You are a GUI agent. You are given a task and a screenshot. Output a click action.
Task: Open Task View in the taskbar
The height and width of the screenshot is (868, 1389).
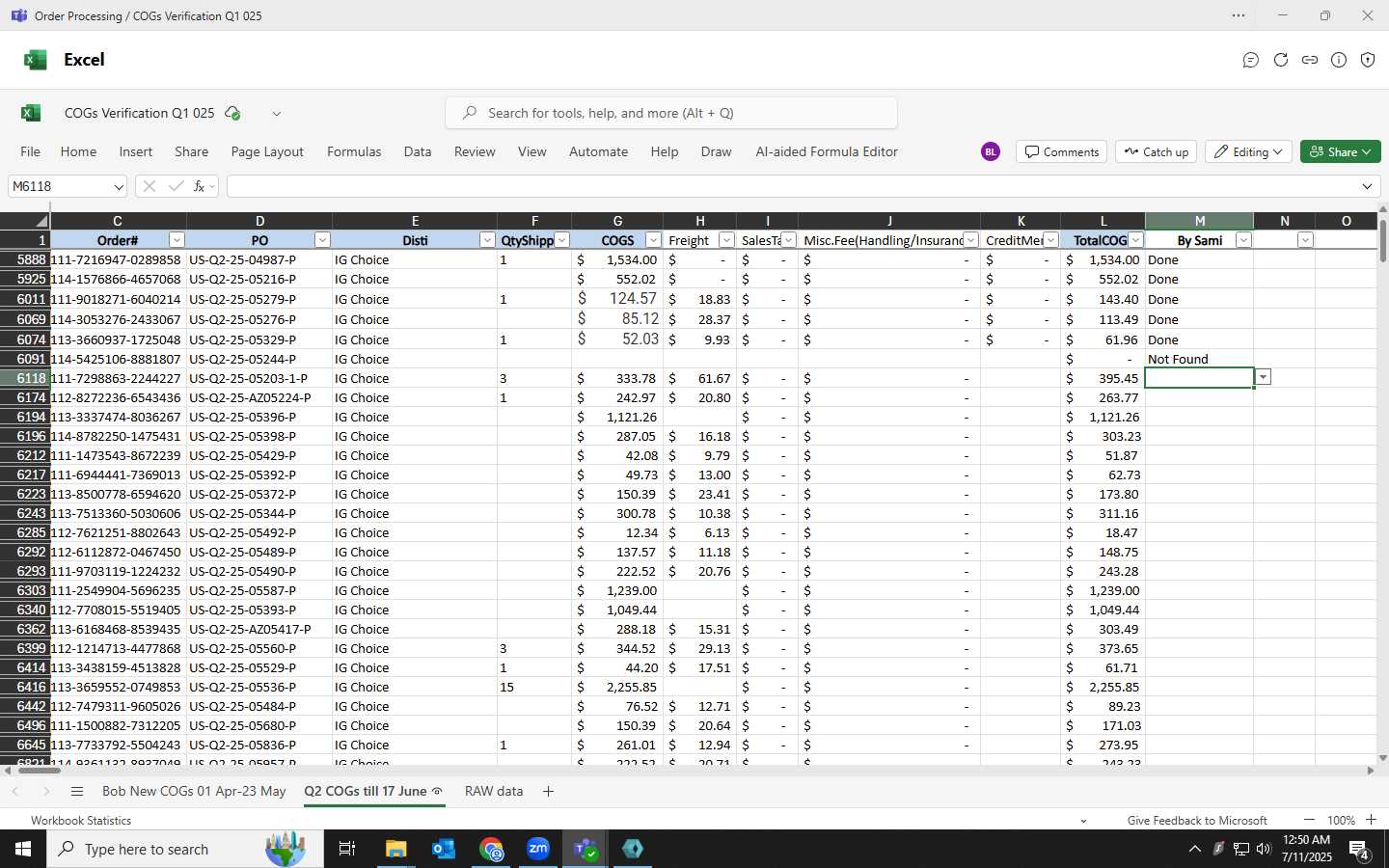coord(346,849)
